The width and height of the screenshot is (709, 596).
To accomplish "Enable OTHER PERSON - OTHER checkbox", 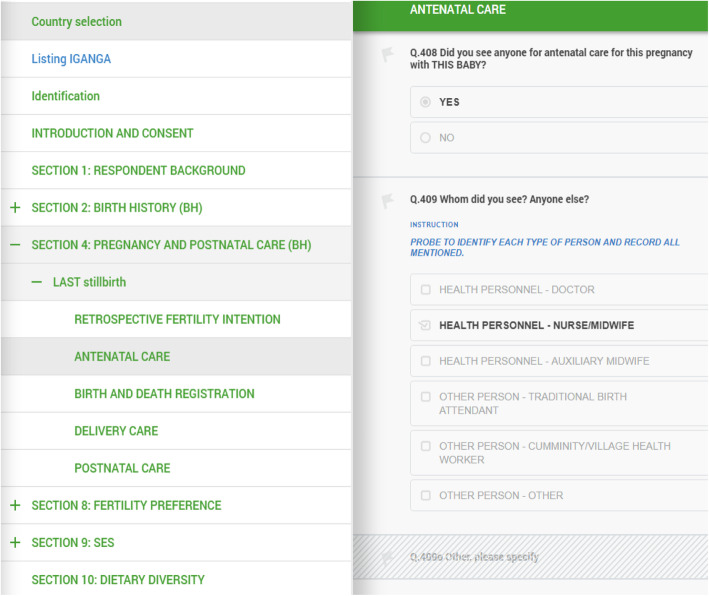I will 426,496.
